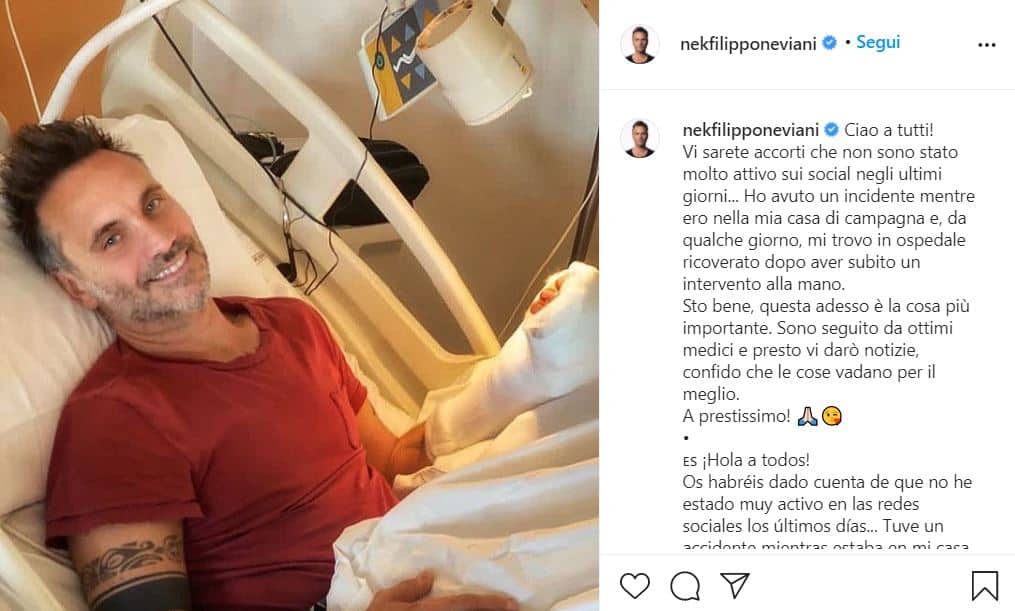Like the post with the heart icon
Screen dimensions: 1015x611
point(634,586)
